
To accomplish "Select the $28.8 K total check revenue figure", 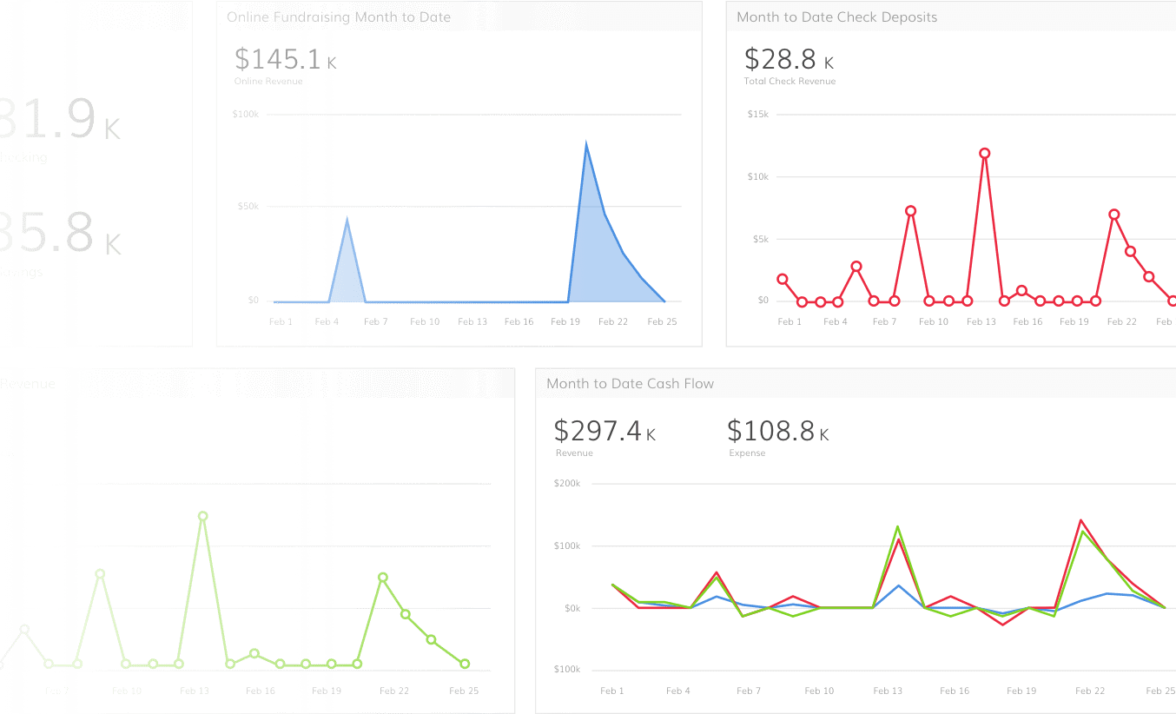I will pyautogui.click(x=788, y=60).
